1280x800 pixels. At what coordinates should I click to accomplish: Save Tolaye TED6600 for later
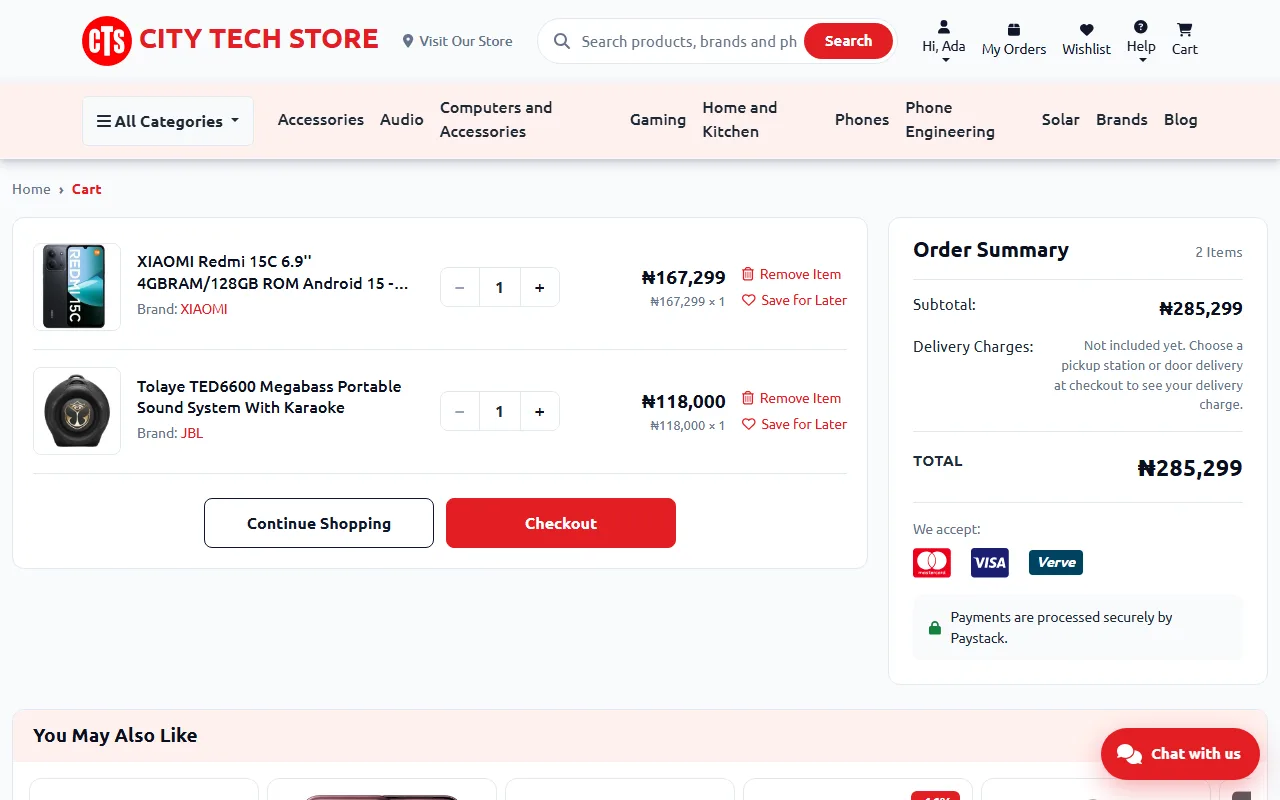tap(794, 424)
